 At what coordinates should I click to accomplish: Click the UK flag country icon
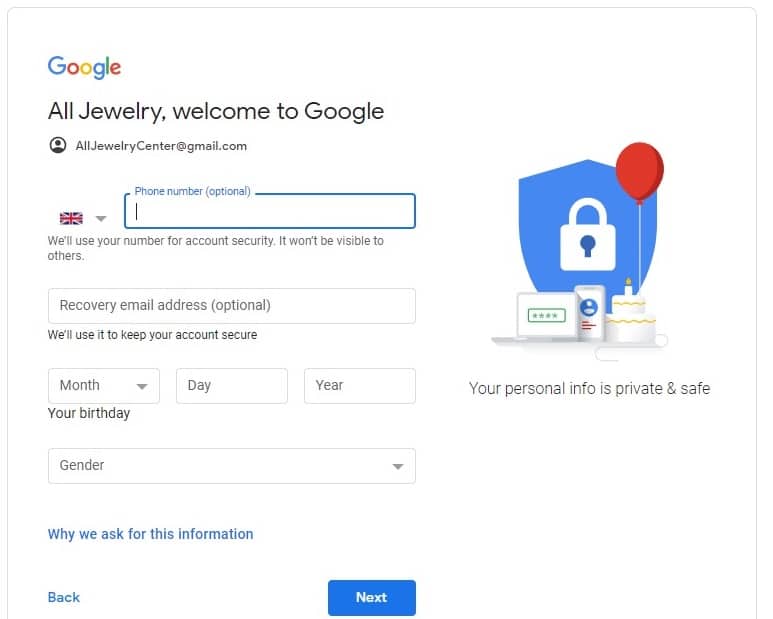pos(71,218)
